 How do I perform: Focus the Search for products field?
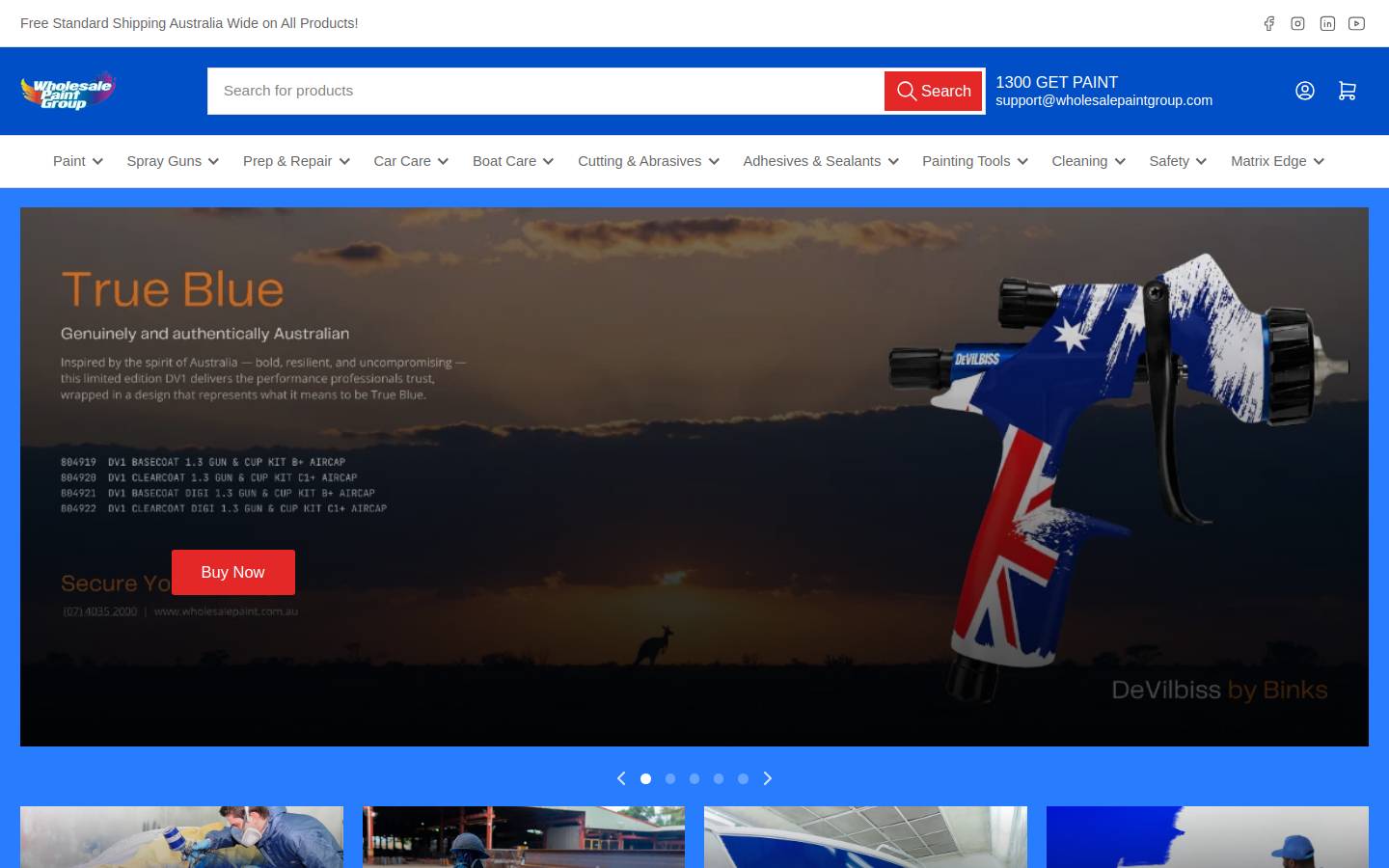[545, 91]
